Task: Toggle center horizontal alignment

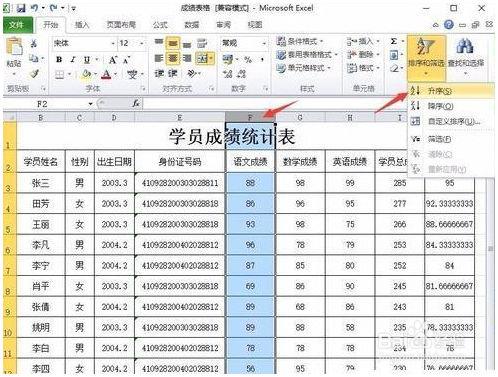Action: 173,59
